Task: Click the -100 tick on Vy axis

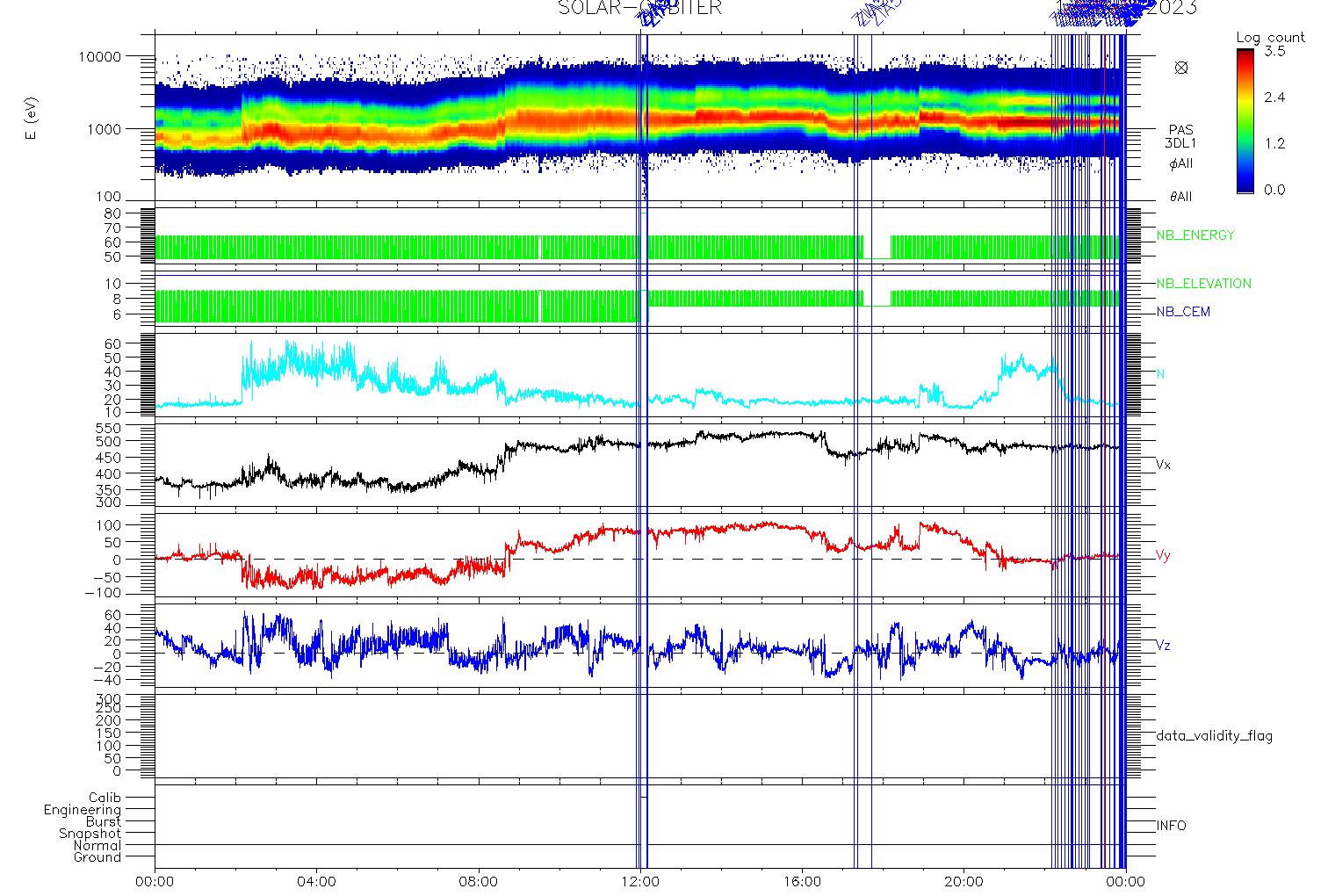Action: point(104,594)
